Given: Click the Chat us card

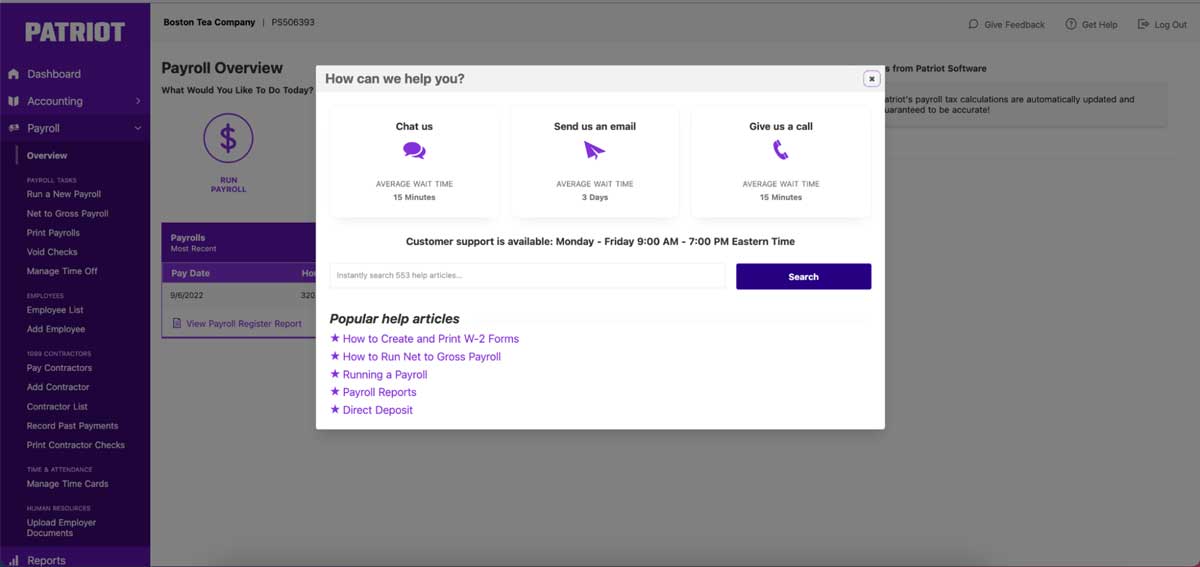Looking at the screenshot, I should [x=414, y=161].
